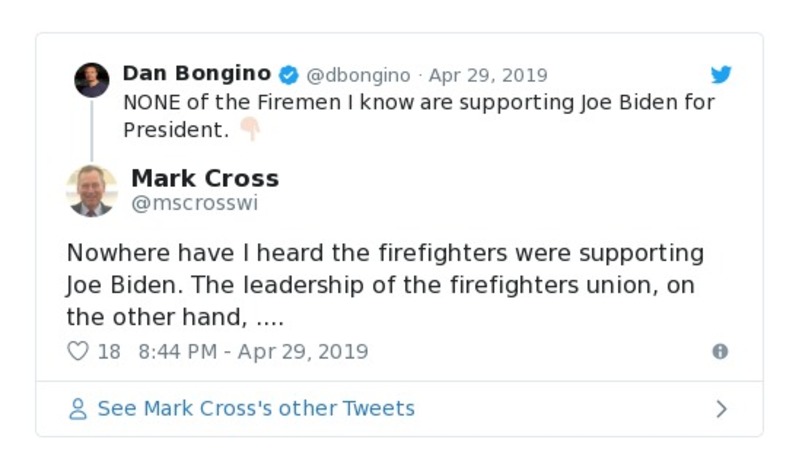Open See Mark Cross's other Tweets

[255, 409]
